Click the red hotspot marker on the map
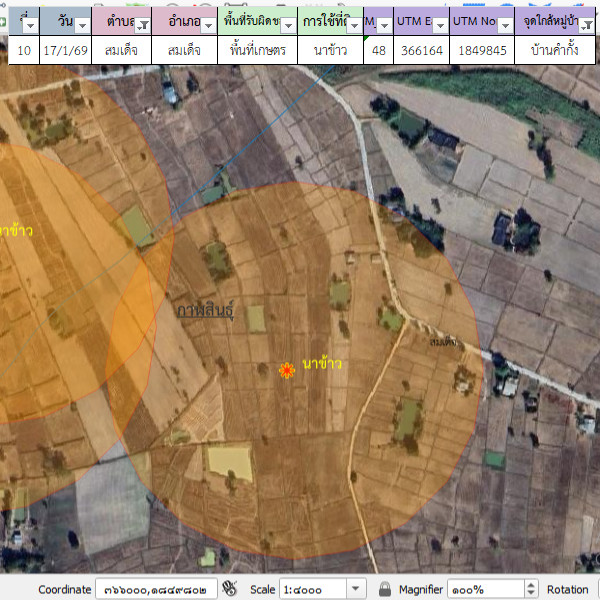 click(x=287, y=370)
